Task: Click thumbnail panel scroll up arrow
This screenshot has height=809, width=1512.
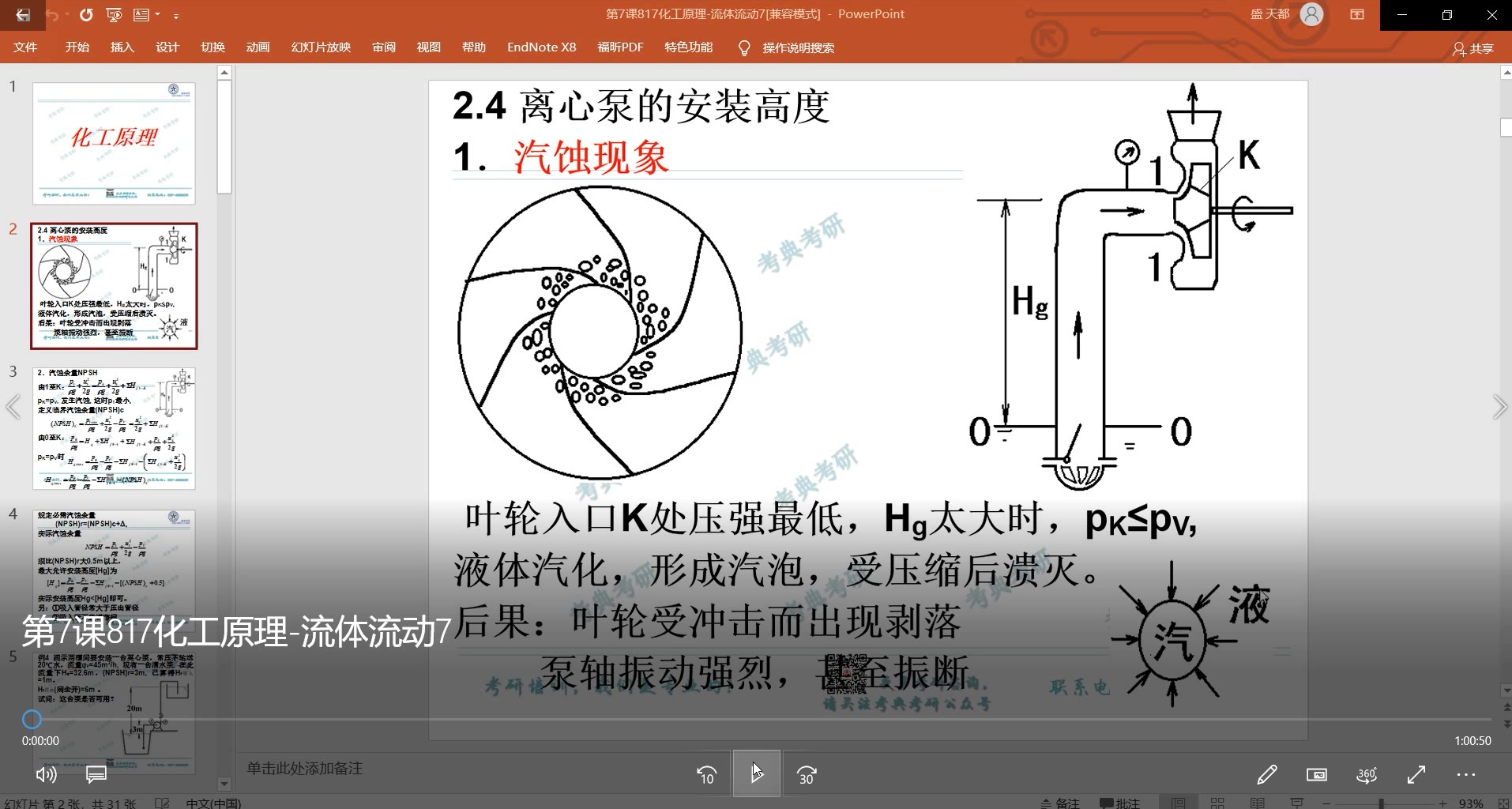Action: [x=224, y=73]
